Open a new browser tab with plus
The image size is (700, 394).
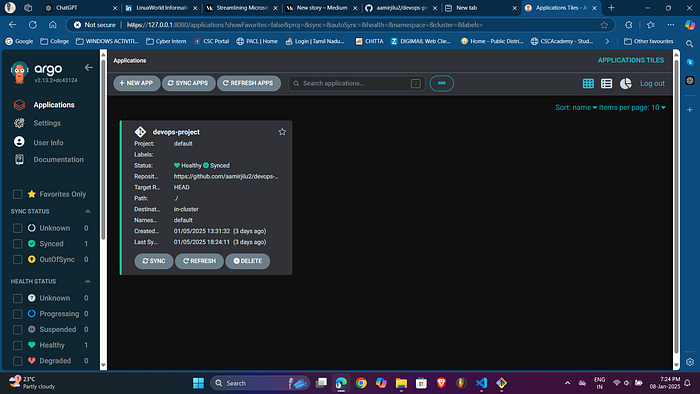pyautogui.click(x=611, y=8)
